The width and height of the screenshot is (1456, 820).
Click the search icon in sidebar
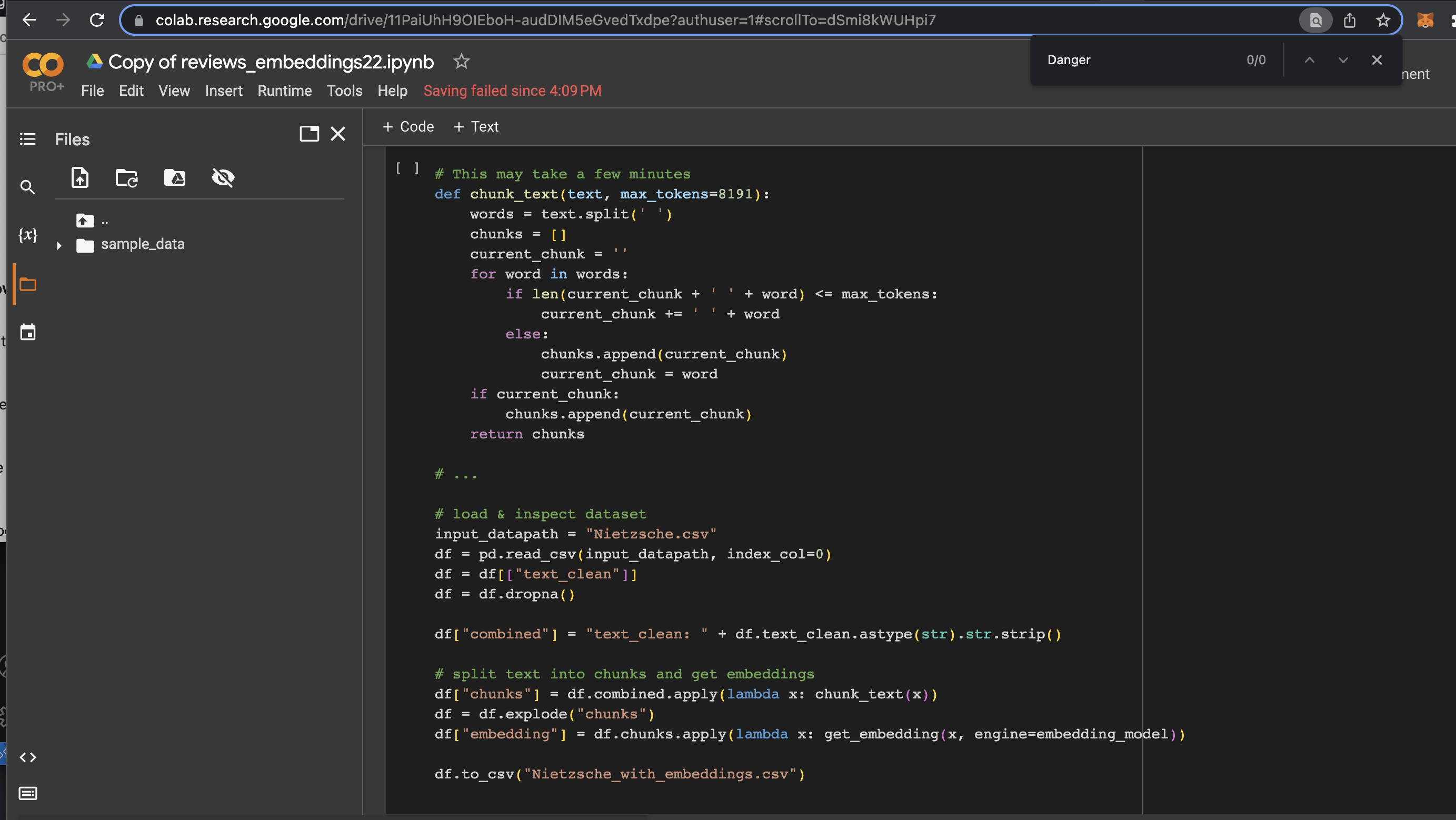(29, 187)
